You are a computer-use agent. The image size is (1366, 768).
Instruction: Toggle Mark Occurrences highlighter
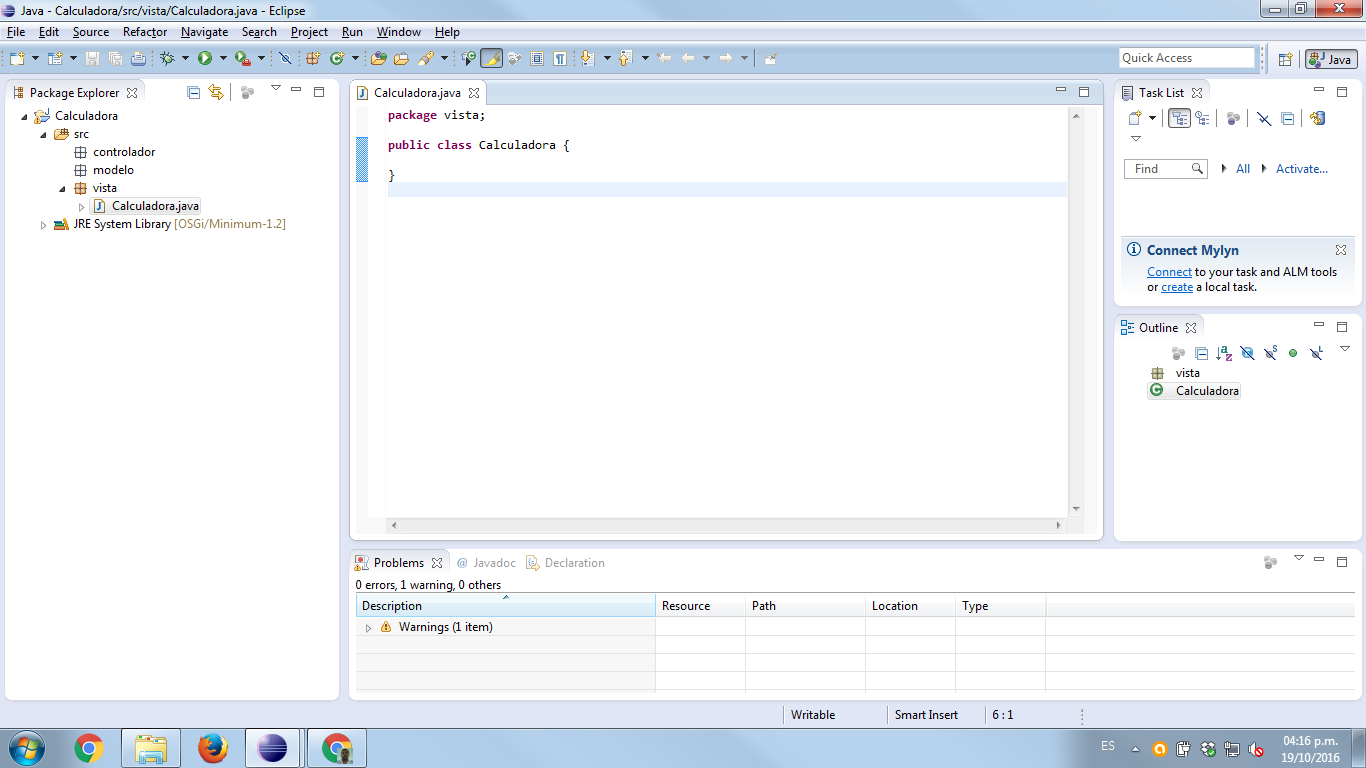[491, 58]
